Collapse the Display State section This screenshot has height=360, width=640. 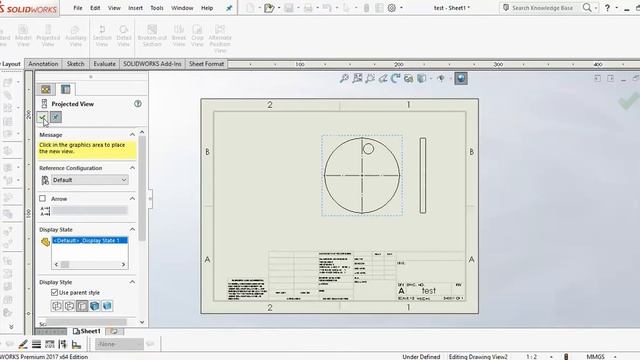(132, 229)
